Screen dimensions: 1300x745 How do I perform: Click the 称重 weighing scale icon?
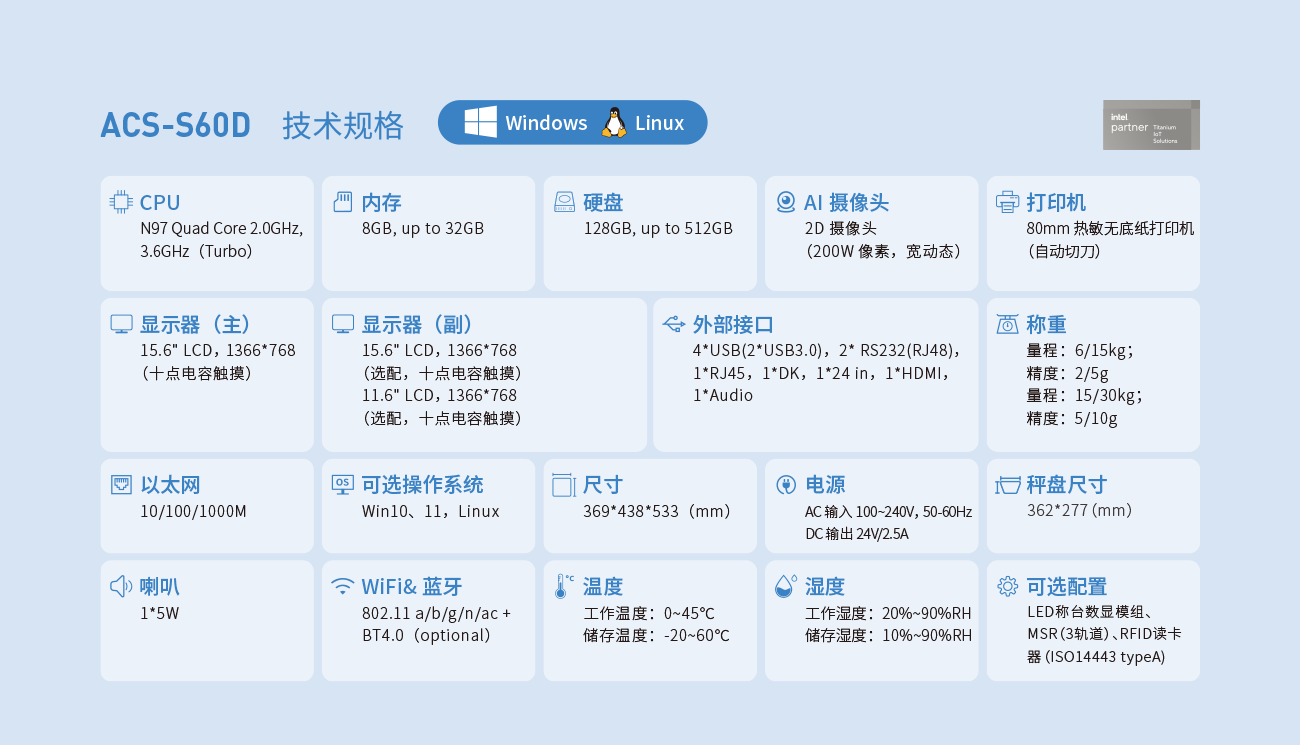tap(1008, 323)
